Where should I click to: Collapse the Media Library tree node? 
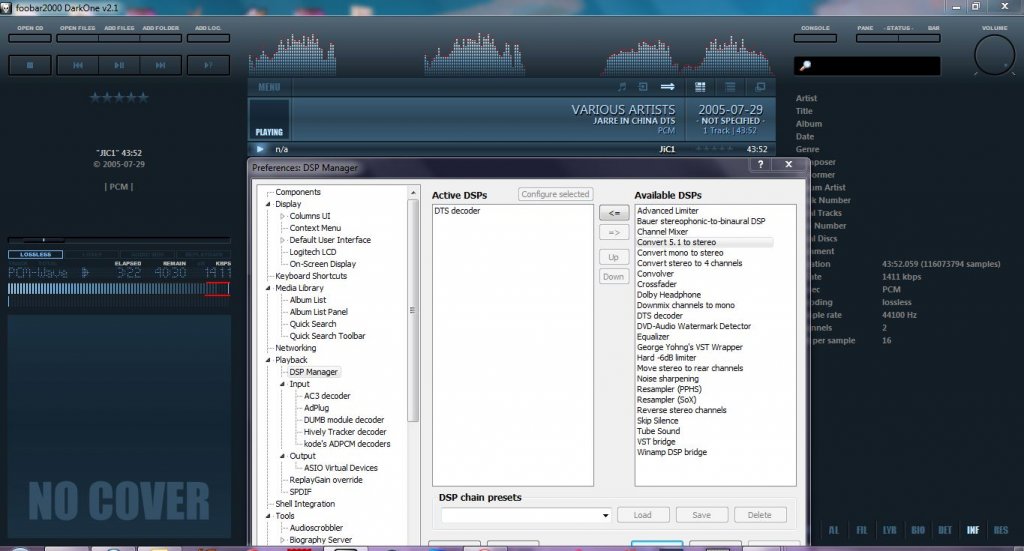[x=268, y=288]
